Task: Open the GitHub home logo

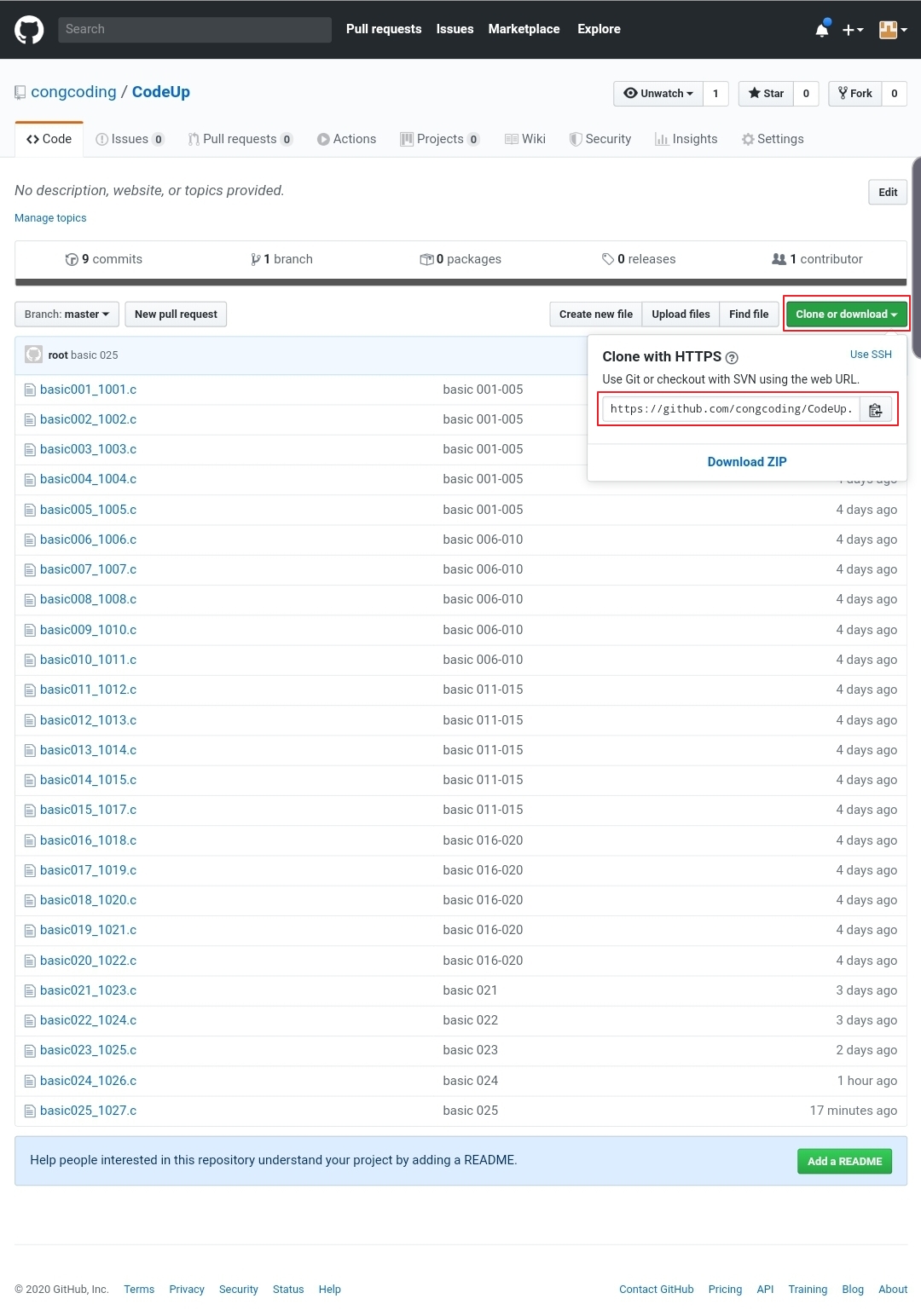Action: (x=29, y=30)
